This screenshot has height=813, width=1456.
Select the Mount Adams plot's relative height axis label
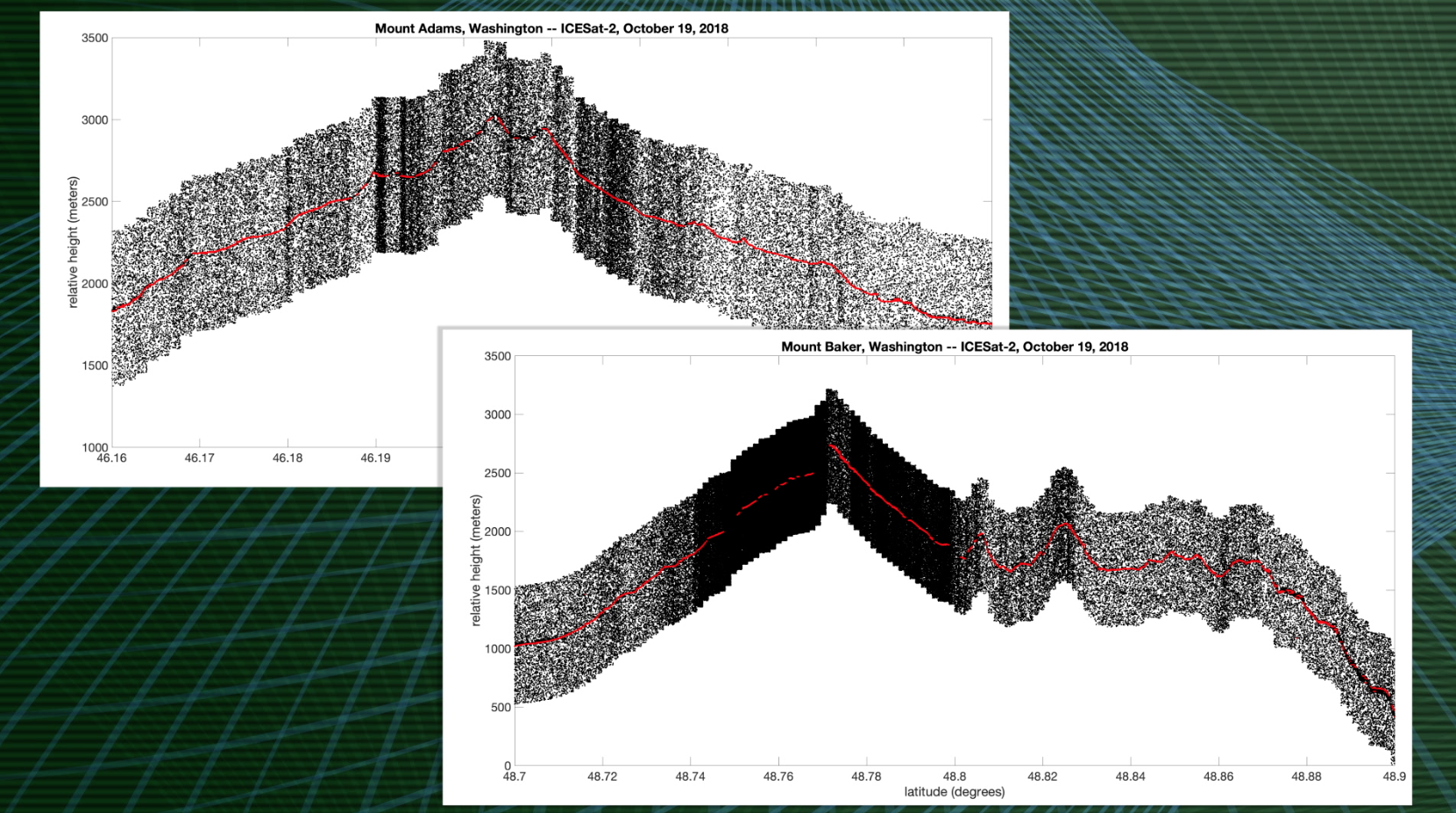[x=73, y=242]
